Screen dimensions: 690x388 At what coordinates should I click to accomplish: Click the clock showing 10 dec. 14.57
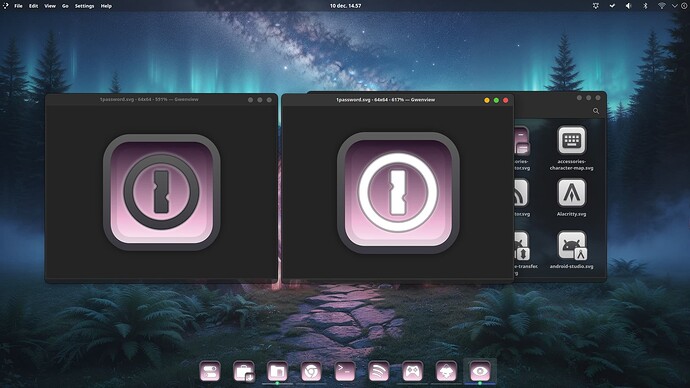(x=345, y=6)
